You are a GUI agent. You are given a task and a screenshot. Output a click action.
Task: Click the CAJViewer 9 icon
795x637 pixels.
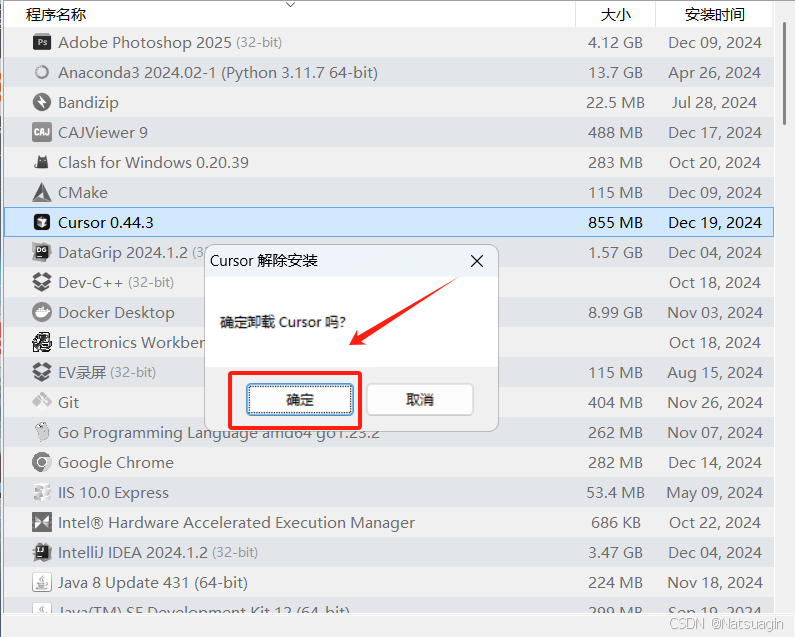click(x=42, y=132)
